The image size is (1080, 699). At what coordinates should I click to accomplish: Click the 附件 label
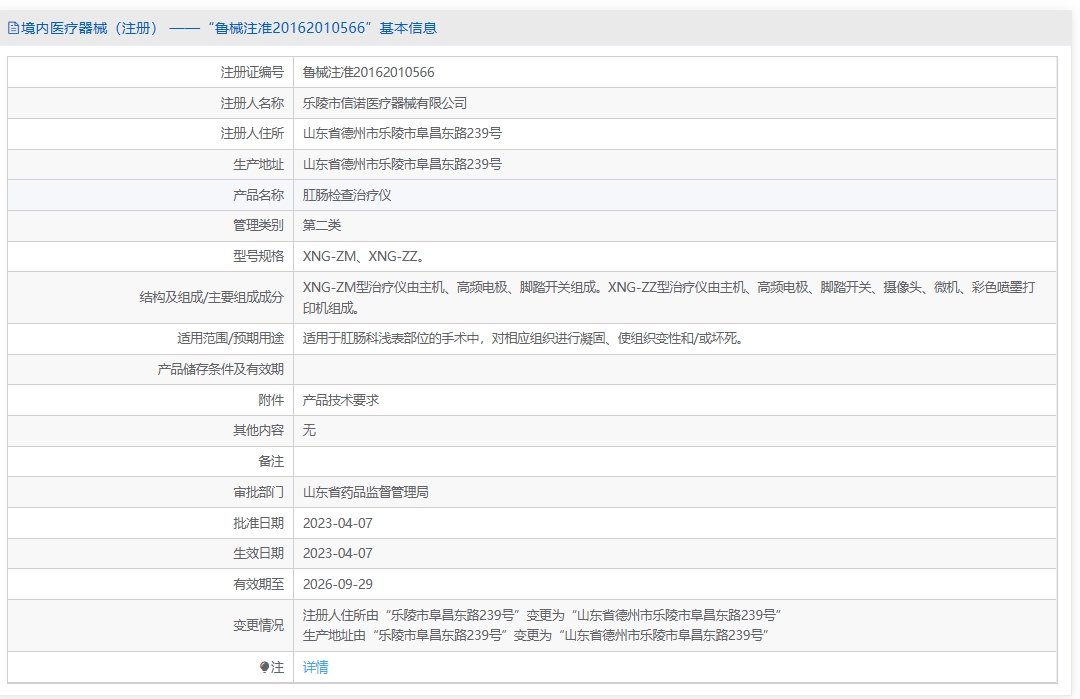(x=271, y=400)
